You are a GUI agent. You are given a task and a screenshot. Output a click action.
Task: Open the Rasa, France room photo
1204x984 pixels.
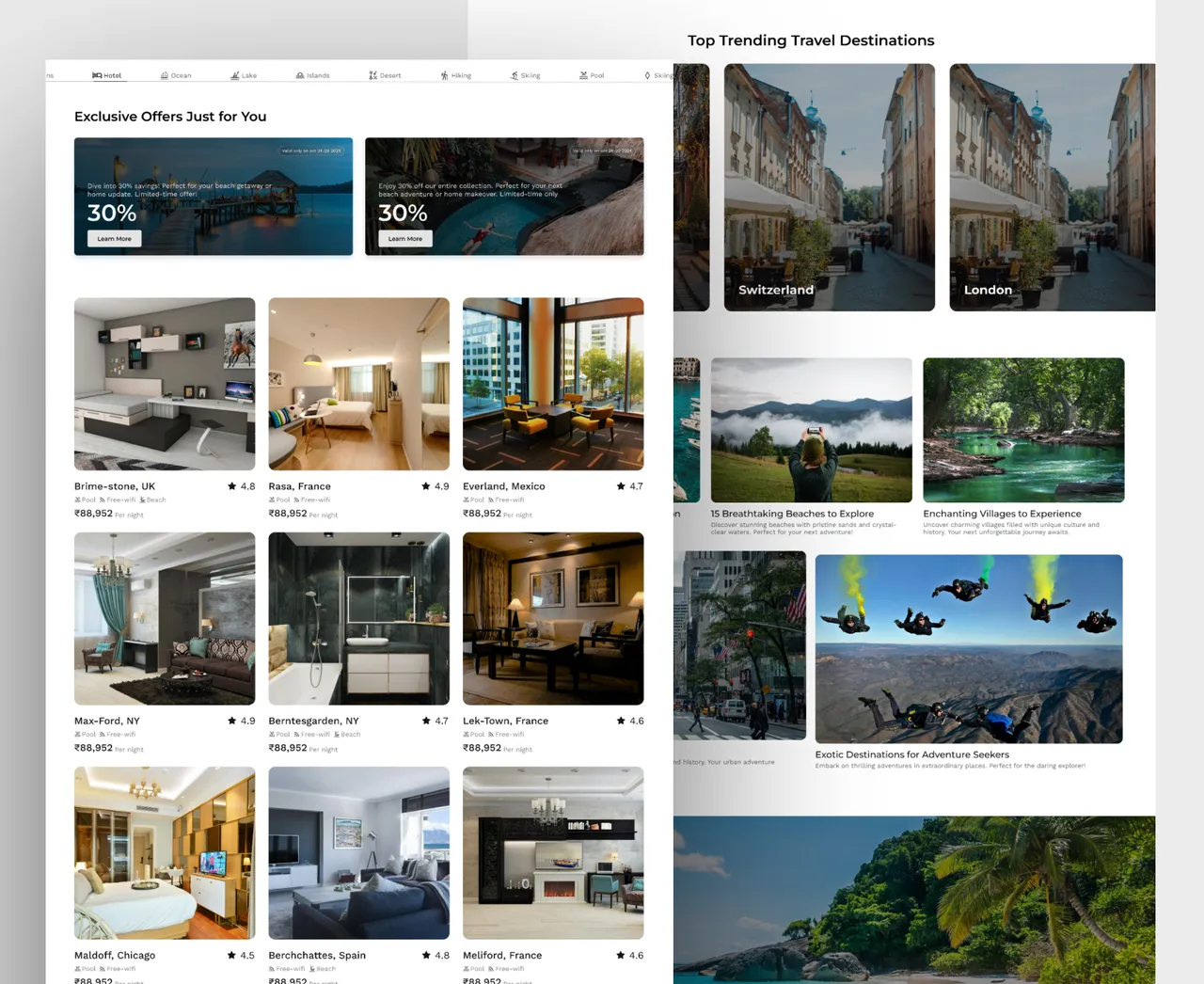click(359, 384)
